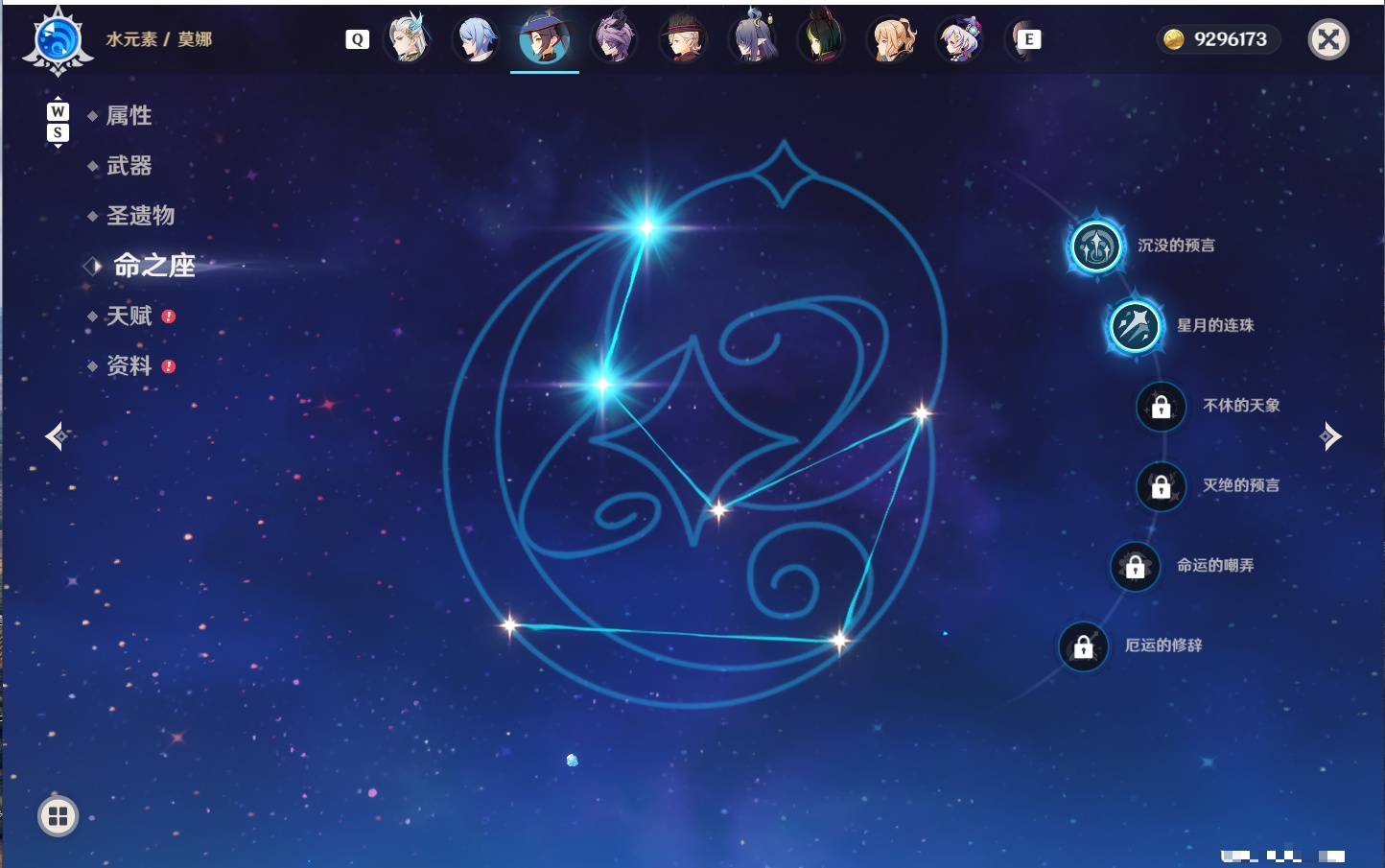The image size is (1385, 868).
Task: Click the Hydro element emblem icon
Action: tap(58, 41)
